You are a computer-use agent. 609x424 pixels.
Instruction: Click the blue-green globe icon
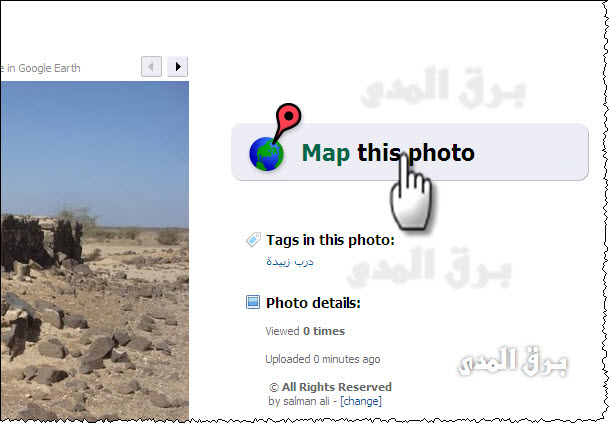(266, 154)
